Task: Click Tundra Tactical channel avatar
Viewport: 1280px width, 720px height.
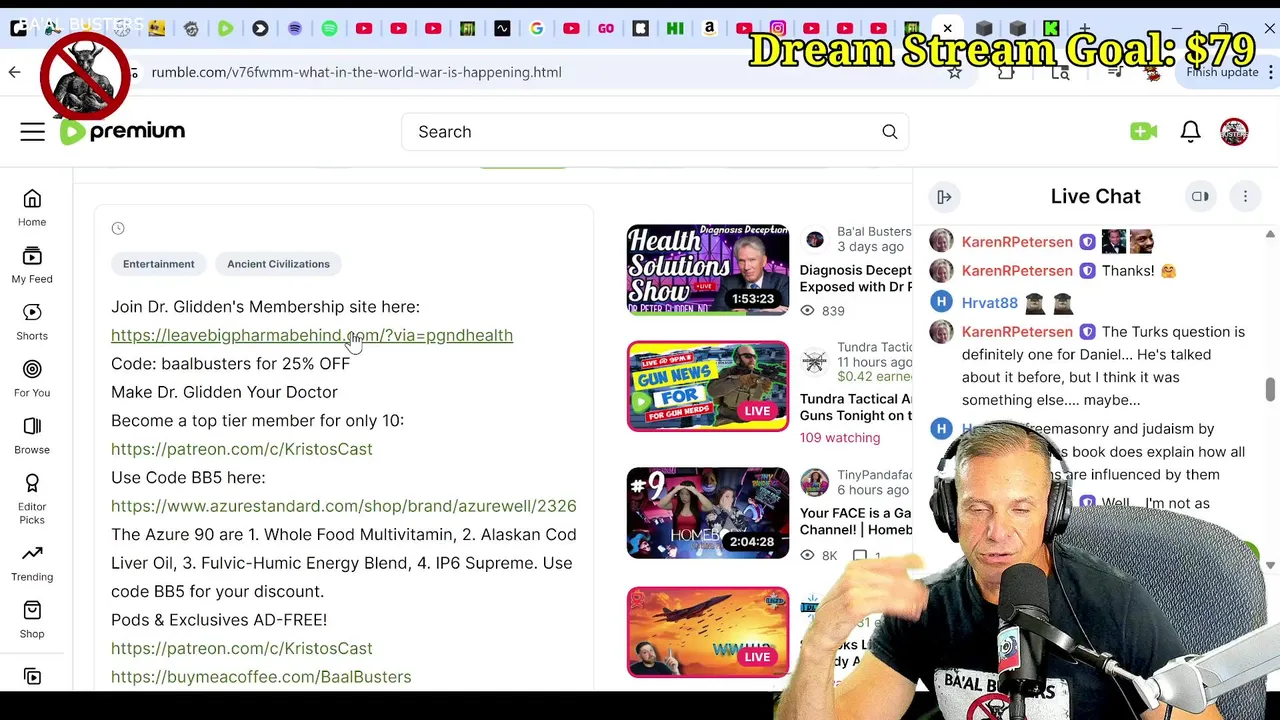Action: coord(815,361)
